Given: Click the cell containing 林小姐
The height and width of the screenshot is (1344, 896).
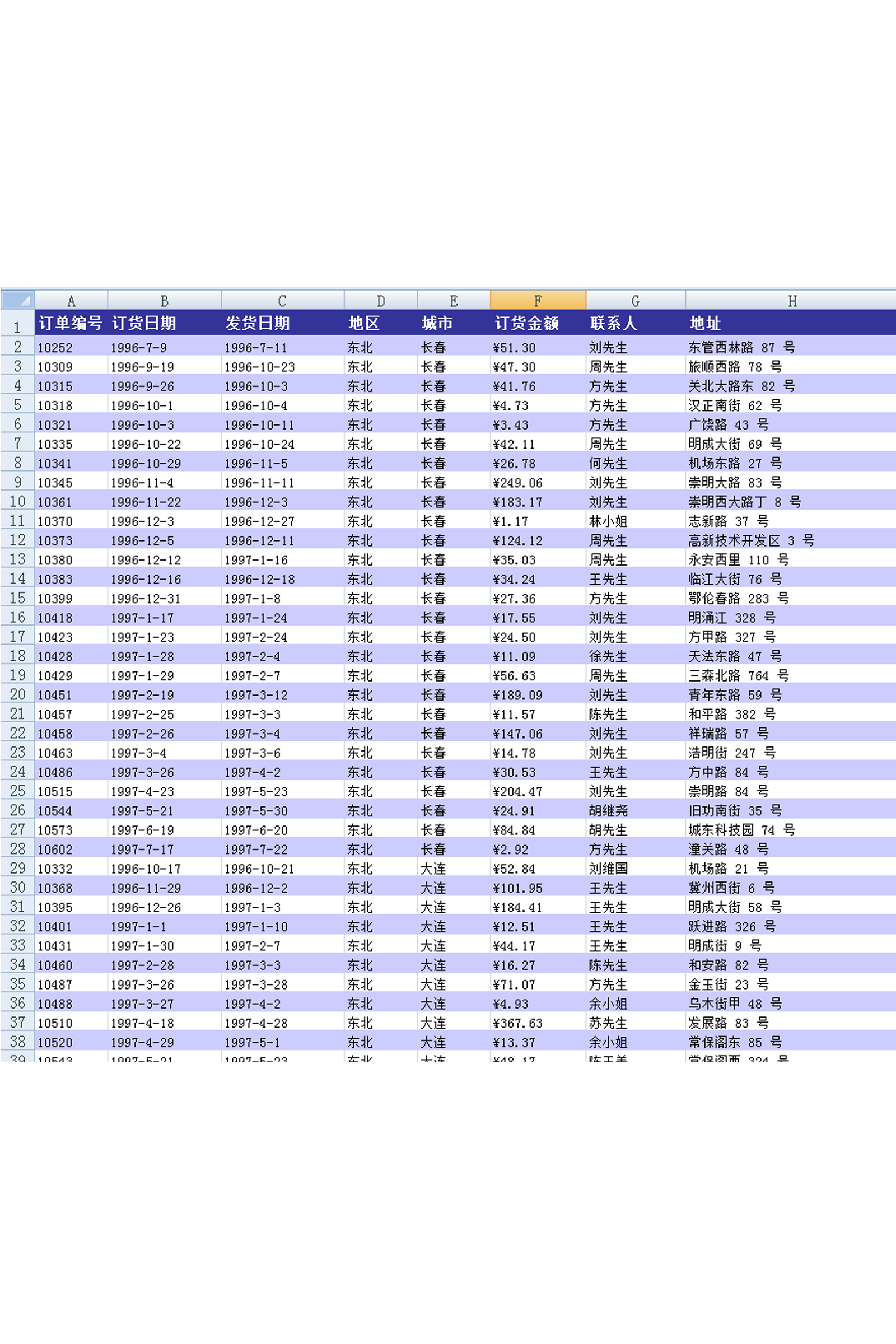Looking at the screenshot, I should click(x=635, y=521).
